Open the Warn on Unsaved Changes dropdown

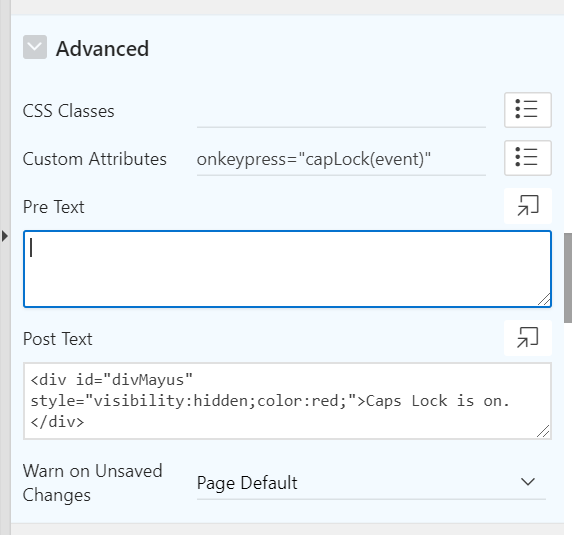click(x=371, y=483)
